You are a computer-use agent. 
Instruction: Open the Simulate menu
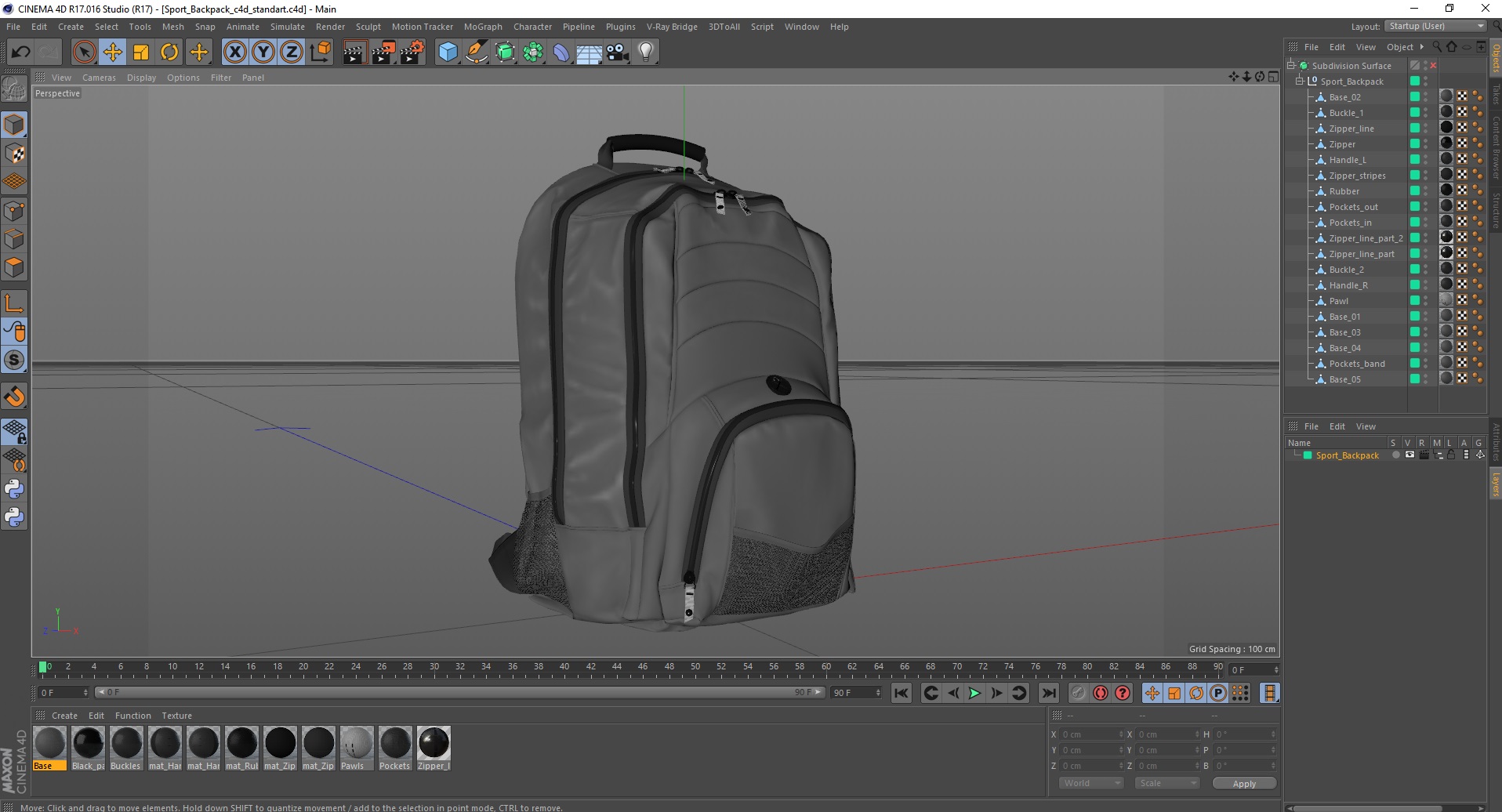point(287,27)
